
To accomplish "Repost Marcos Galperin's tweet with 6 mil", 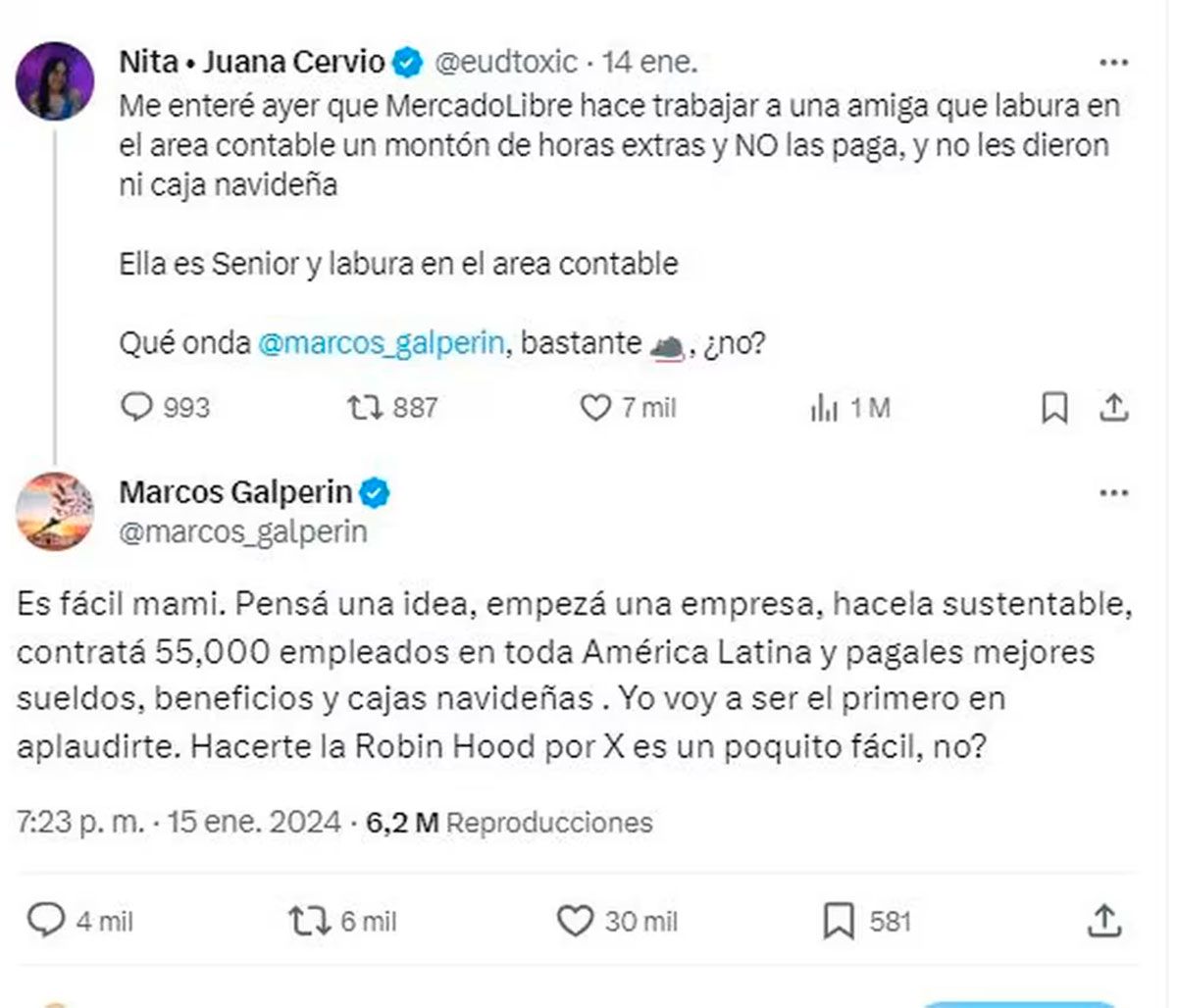I will pyautogui.click(x=308, y=921).
